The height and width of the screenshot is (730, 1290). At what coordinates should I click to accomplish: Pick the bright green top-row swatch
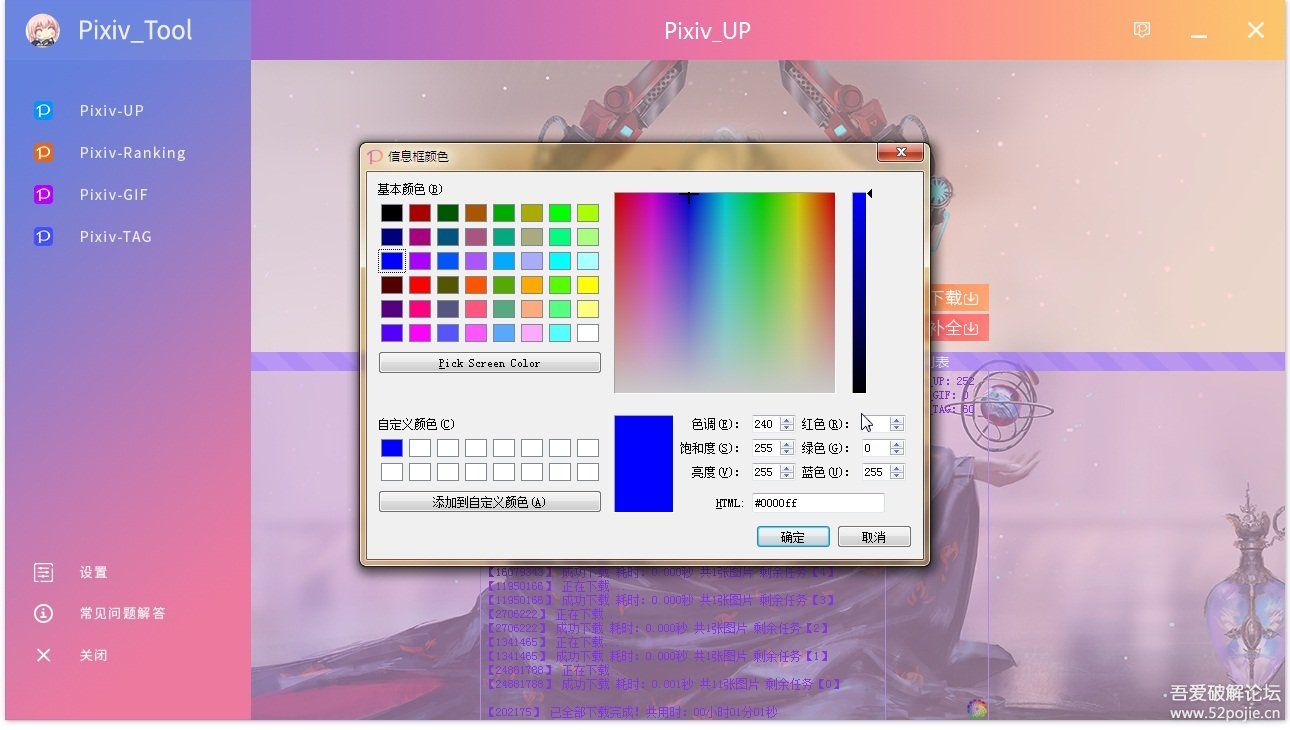(x=560, y=213)
